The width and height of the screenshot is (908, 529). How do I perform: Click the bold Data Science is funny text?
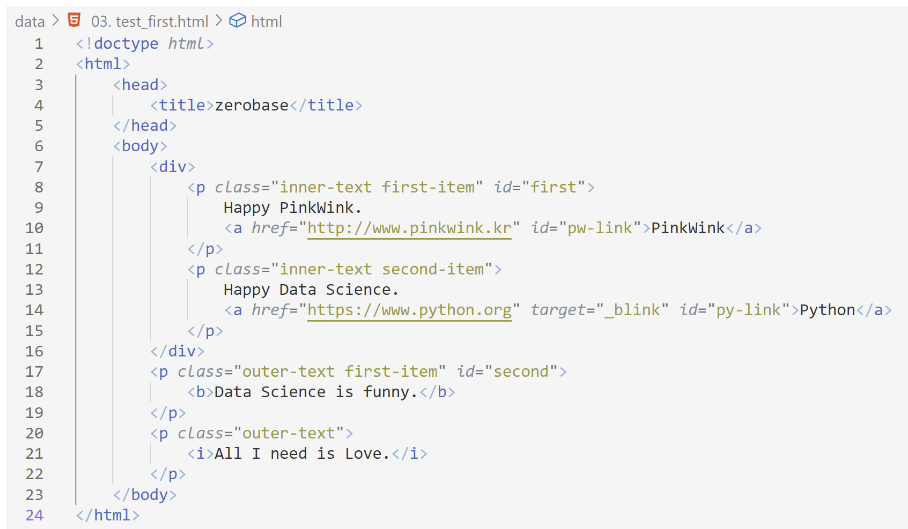pyautogui.click(x=316, y=392)
